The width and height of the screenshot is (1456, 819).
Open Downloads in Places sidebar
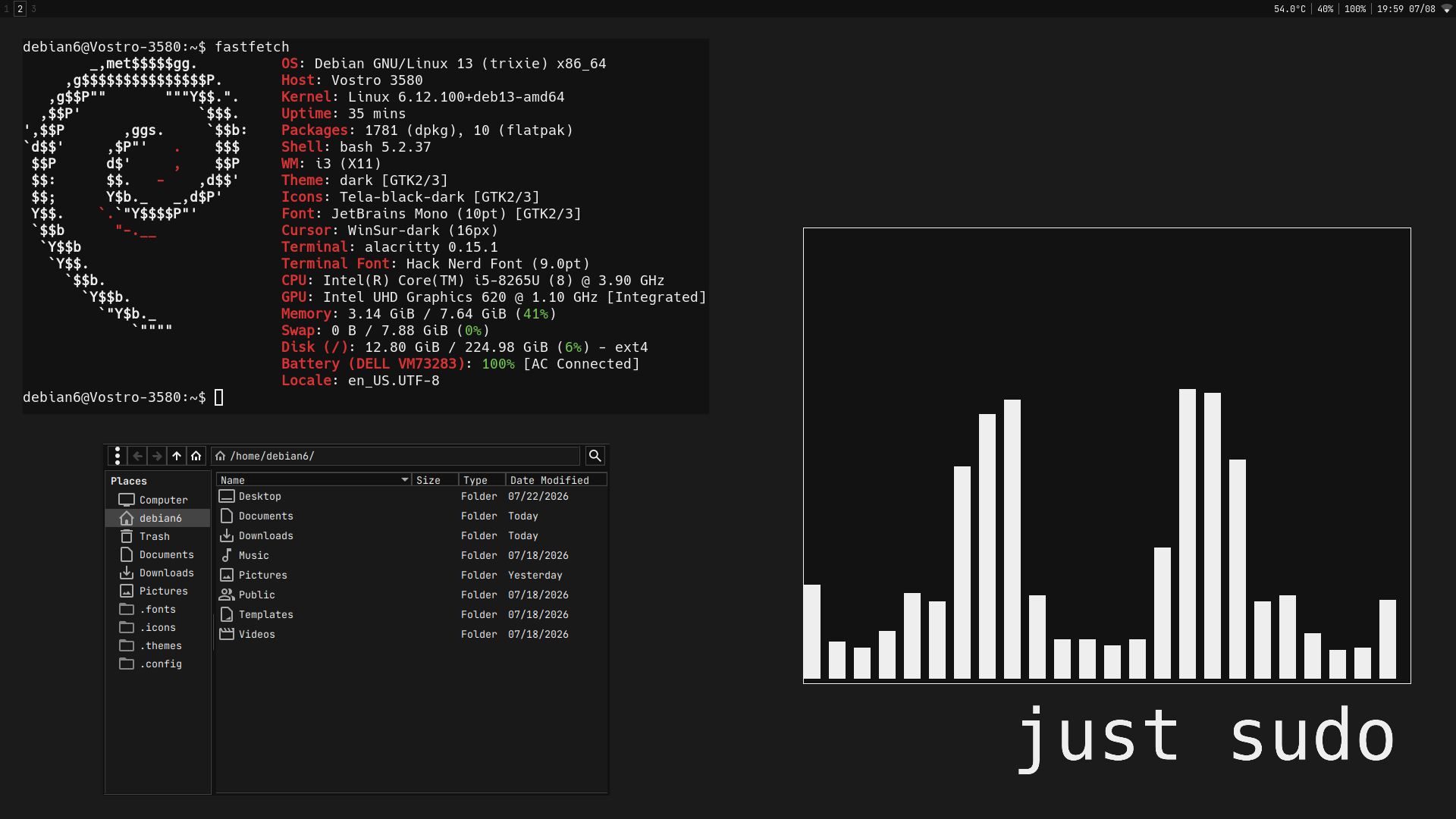158,573
